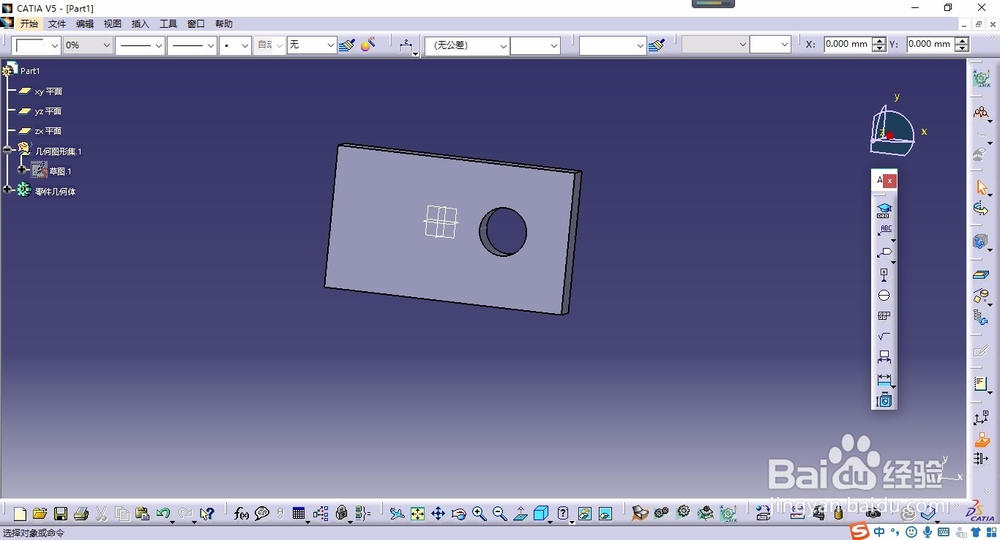
Task: Click the compass at top right
Action: 892,132
